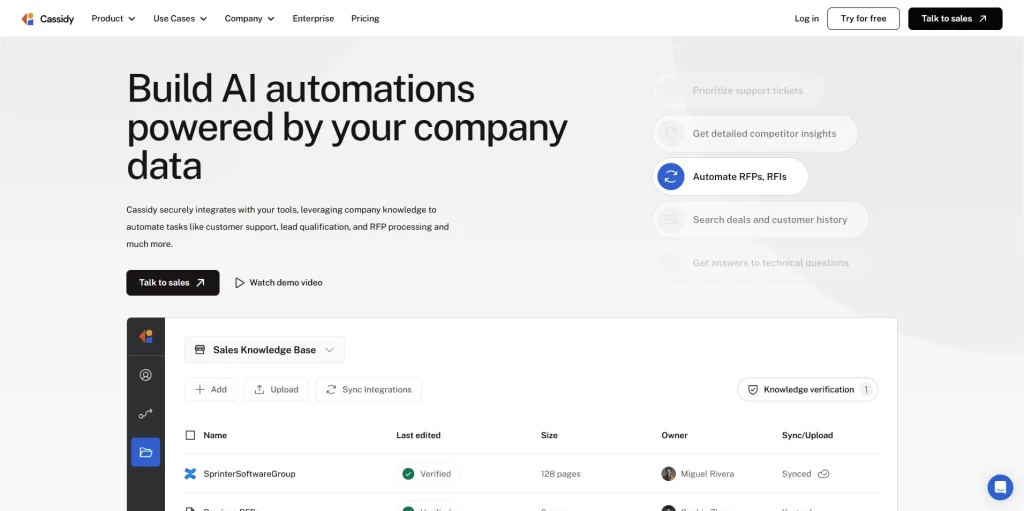Viewport: 1024px width, 511px height.
Task: Select Automate RFPs, RFIs pill
Action: point(730,176)
